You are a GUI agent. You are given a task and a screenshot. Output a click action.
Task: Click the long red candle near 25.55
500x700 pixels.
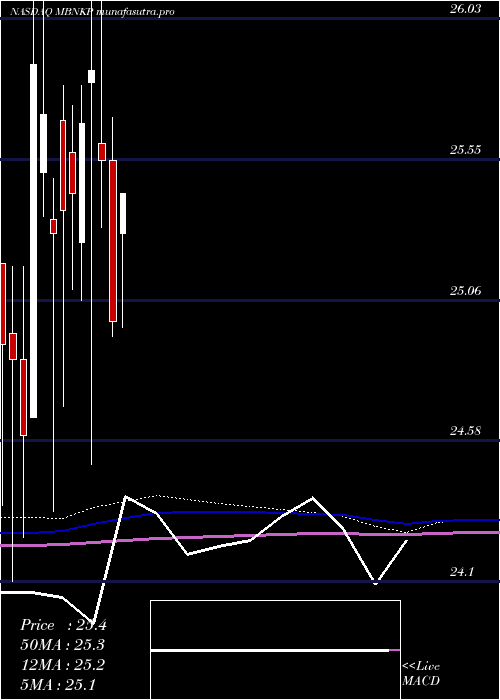coord(113,241)
